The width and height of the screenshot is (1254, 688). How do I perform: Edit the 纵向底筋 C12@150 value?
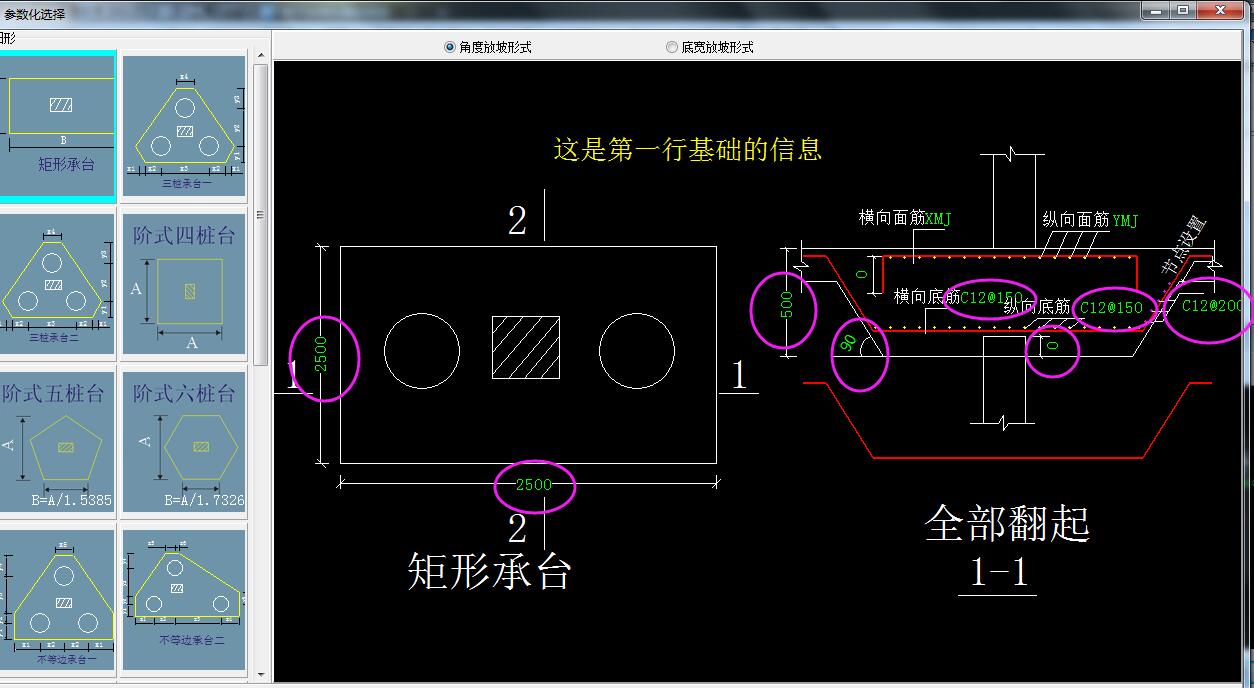tap(1112, 308)
